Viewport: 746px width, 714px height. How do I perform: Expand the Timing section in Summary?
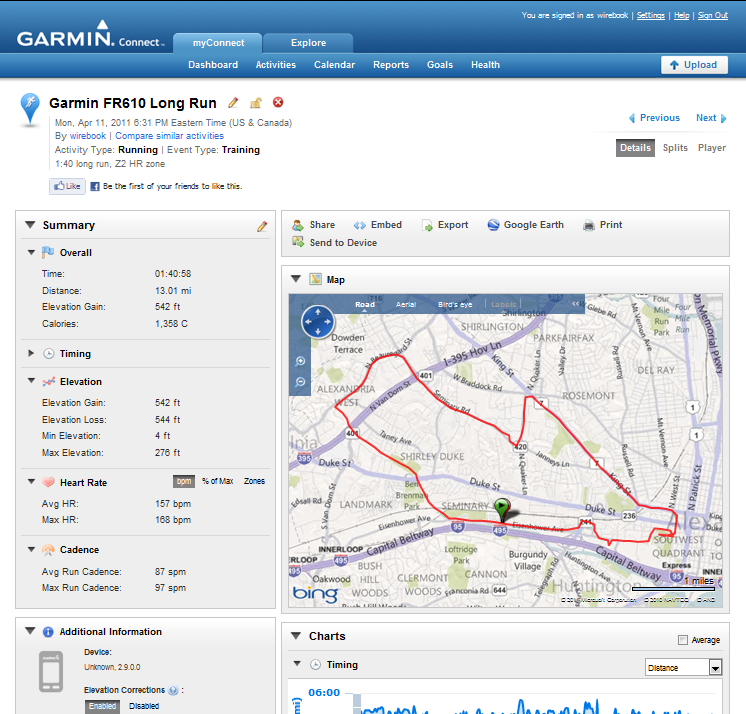click(32, 353)
